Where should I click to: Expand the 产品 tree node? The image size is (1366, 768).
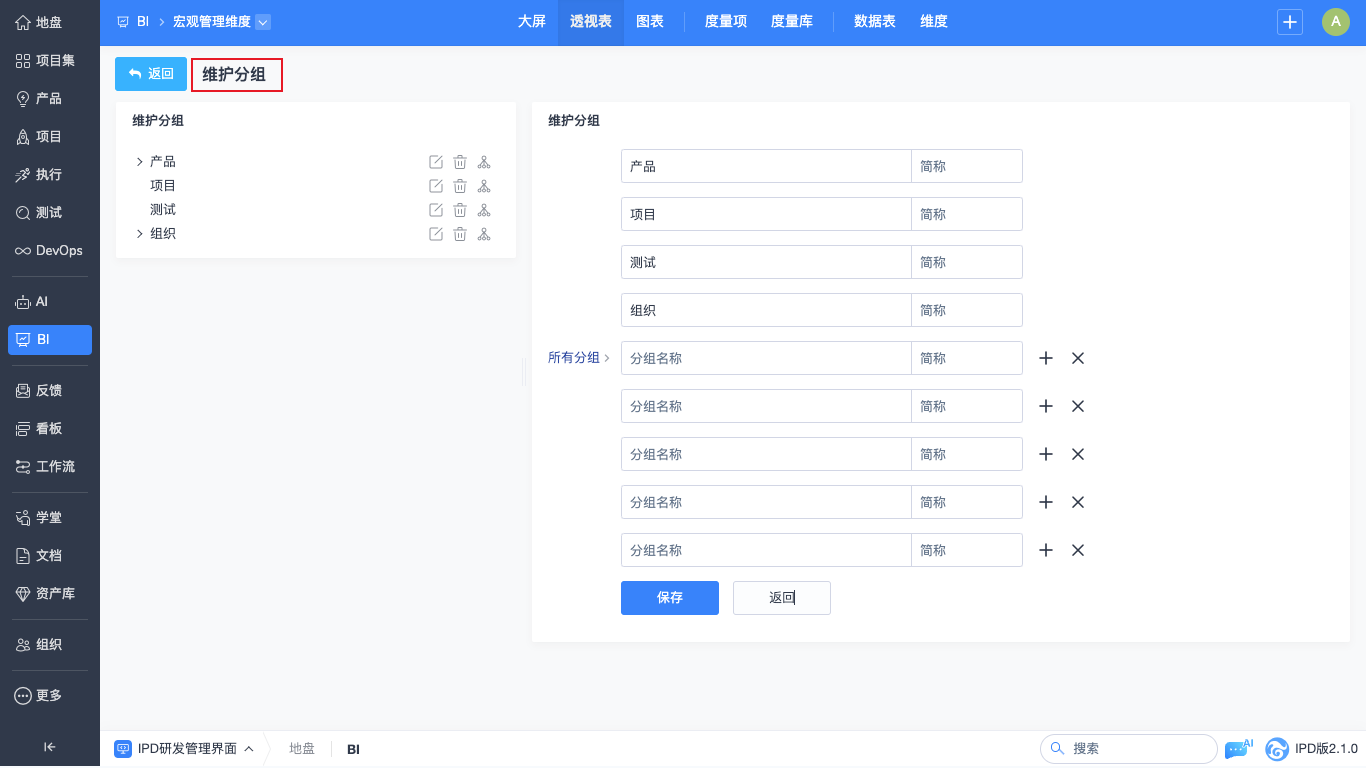(139, 162)
